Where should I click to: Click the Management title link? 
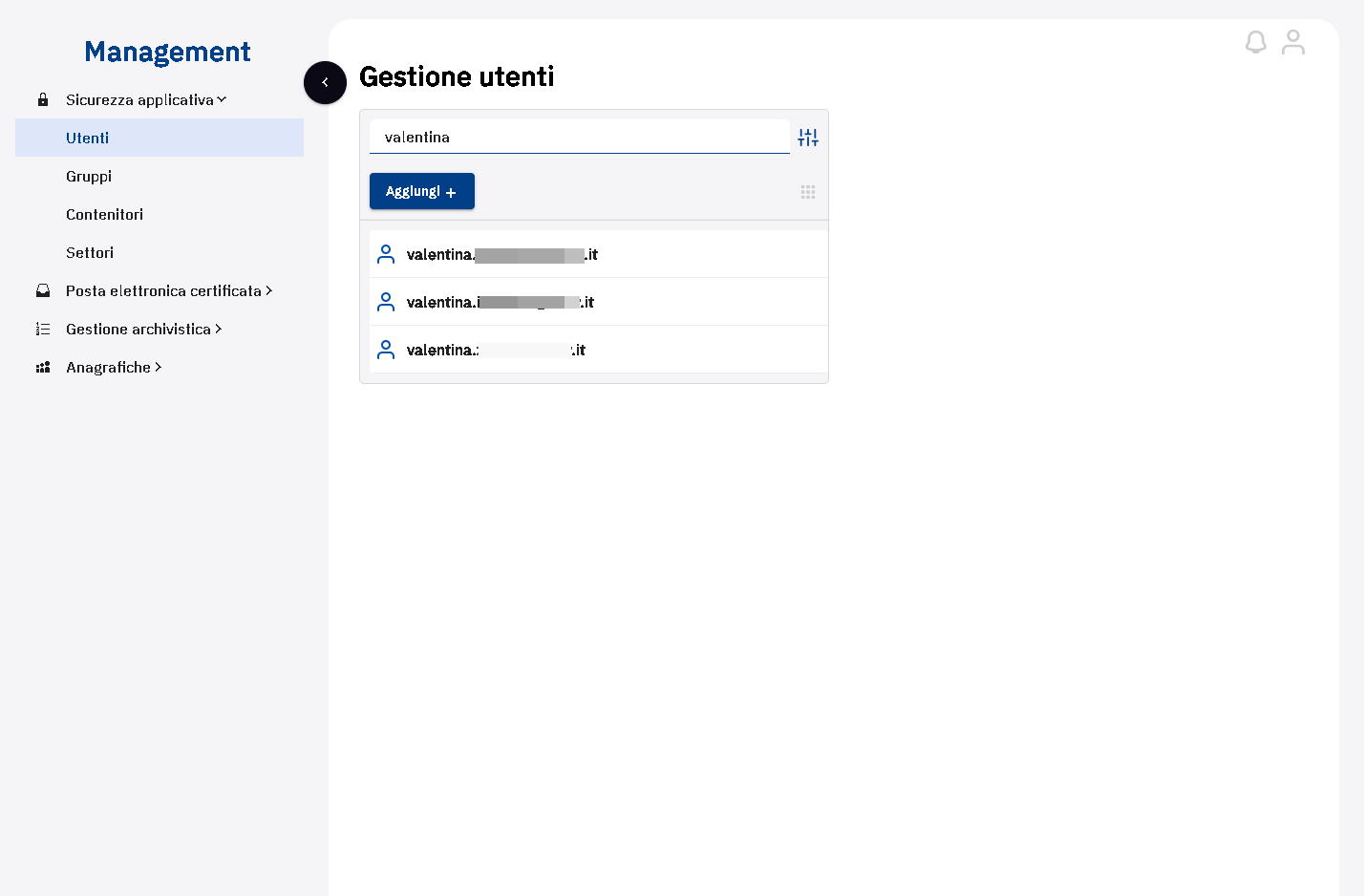167,52
